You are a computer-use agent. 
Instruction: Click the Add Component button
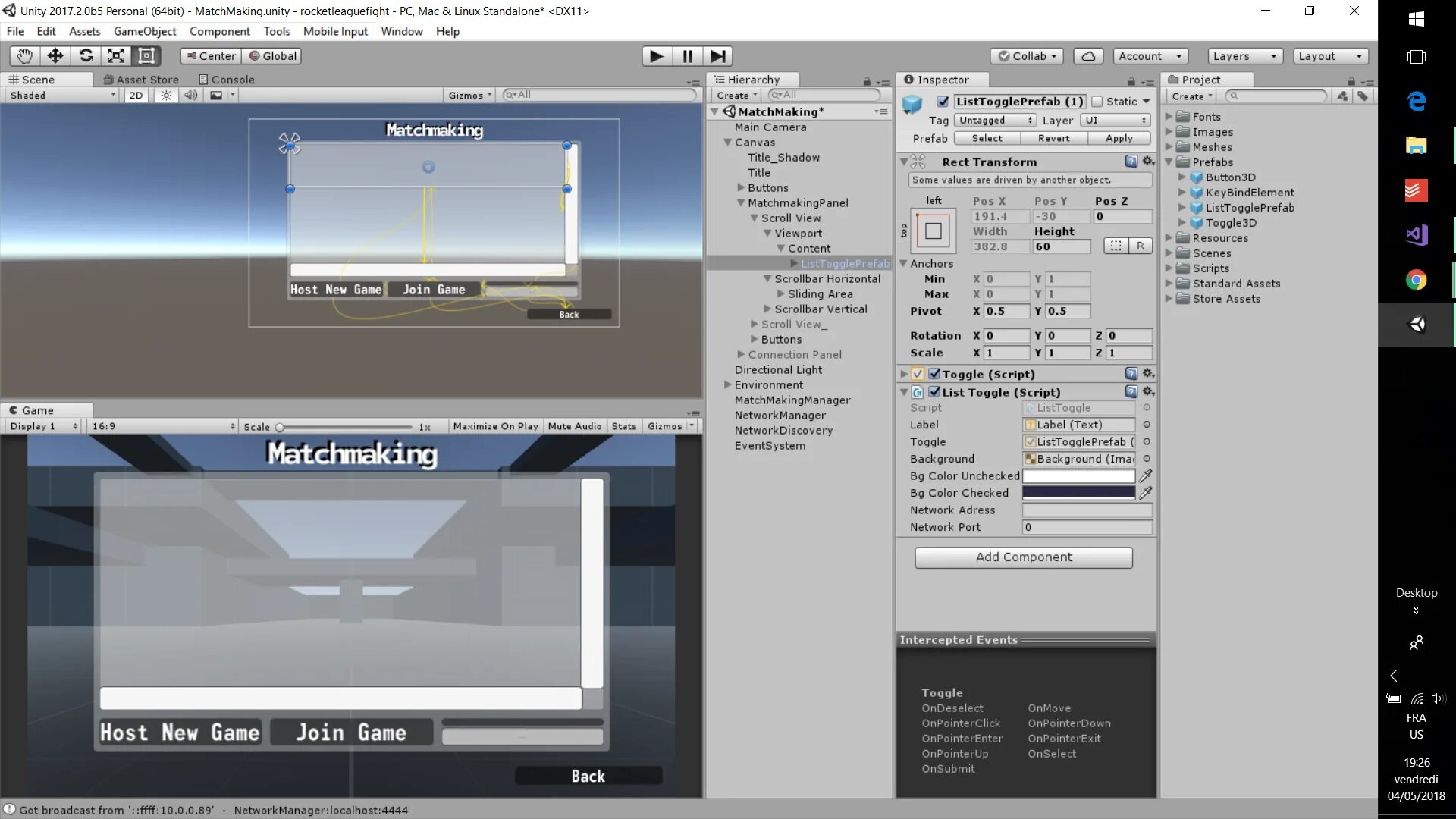pyautogui.click(x=1023, y=557)
